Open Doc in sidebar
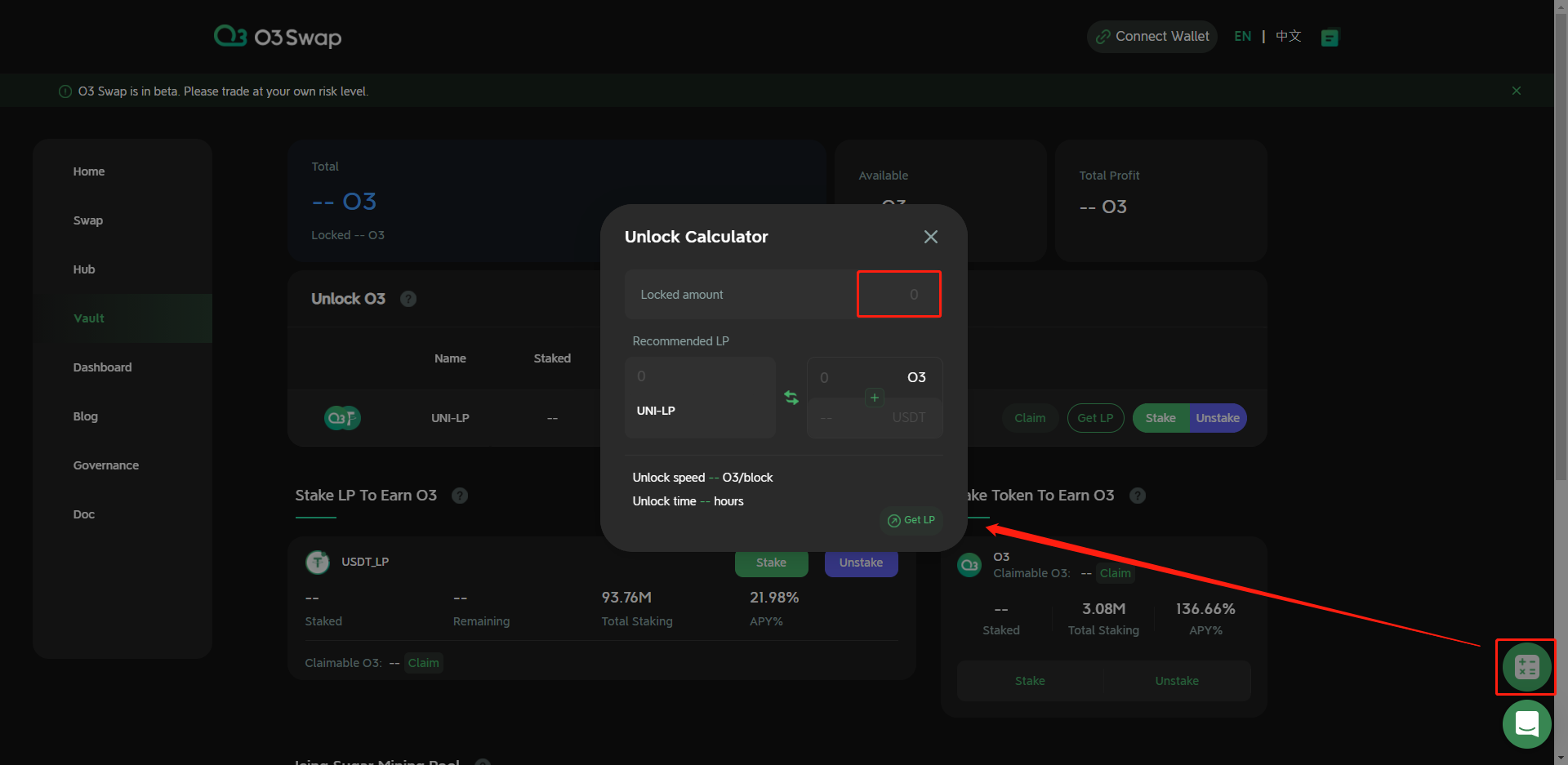 [x=84, y=514]
